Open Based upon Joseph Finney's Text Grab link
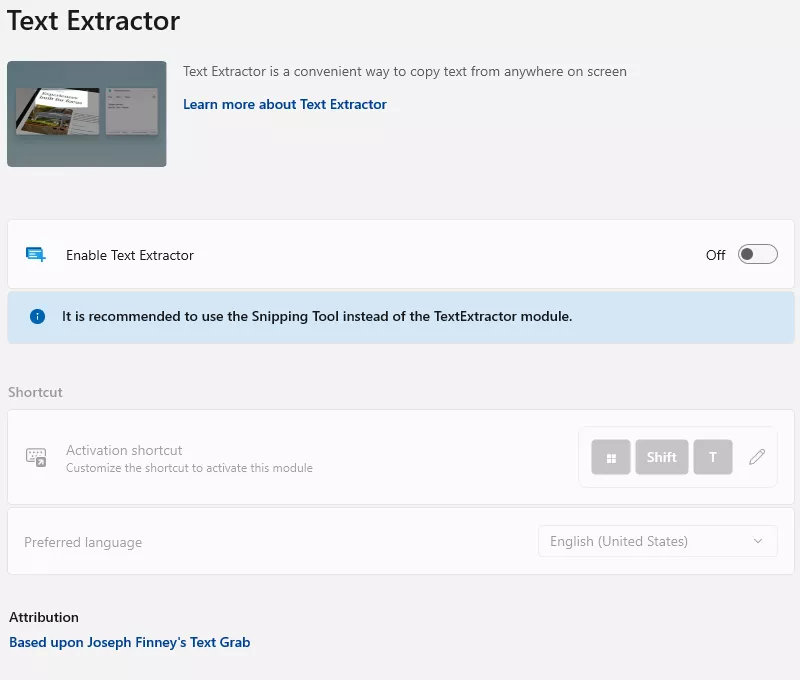Image resolution: width=800 pixels, height=680 pixels. point(130,642)
